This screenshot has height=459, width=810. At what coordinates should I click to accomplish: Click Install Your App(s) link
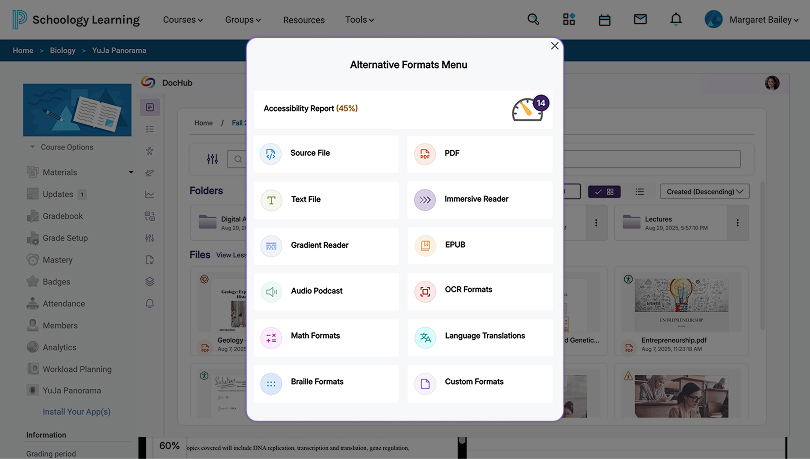coord(76,412)
